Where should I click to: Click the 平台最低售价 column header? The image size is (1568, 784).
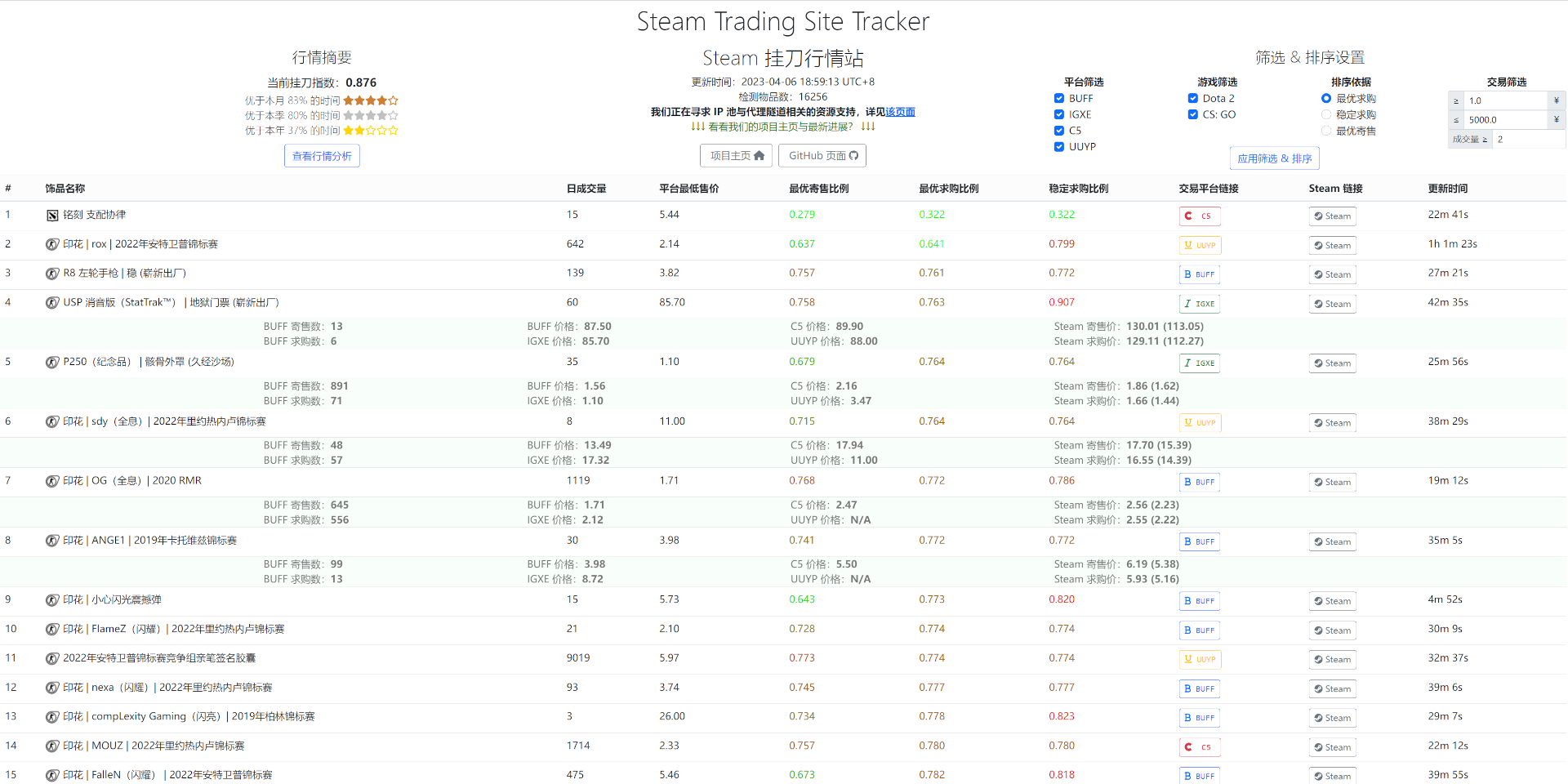tap(689, 189)
